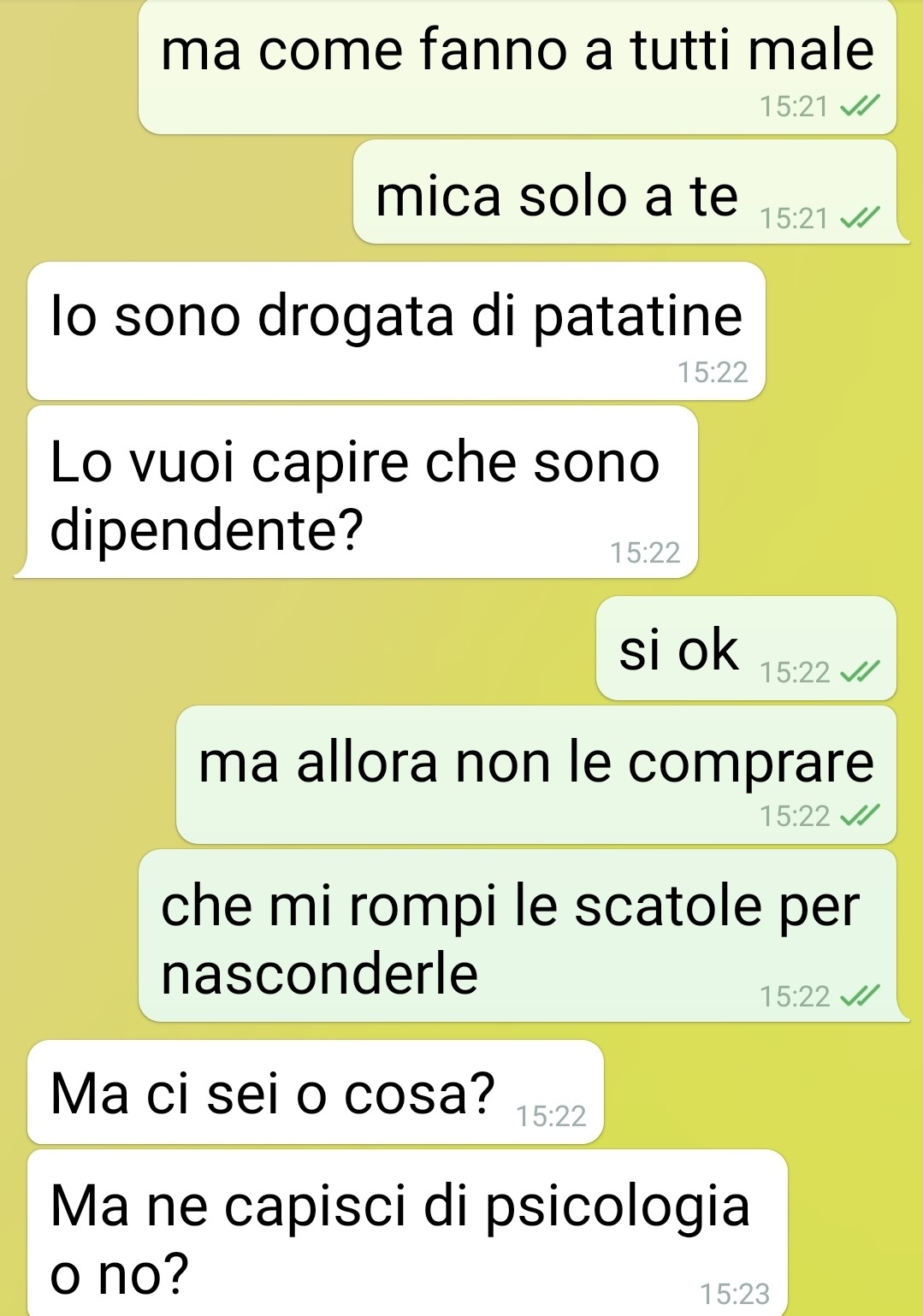The image size is (923, 1316).
Task: Tap double-check icon next to 'mica solo a te'
Action: pos(859,219)
